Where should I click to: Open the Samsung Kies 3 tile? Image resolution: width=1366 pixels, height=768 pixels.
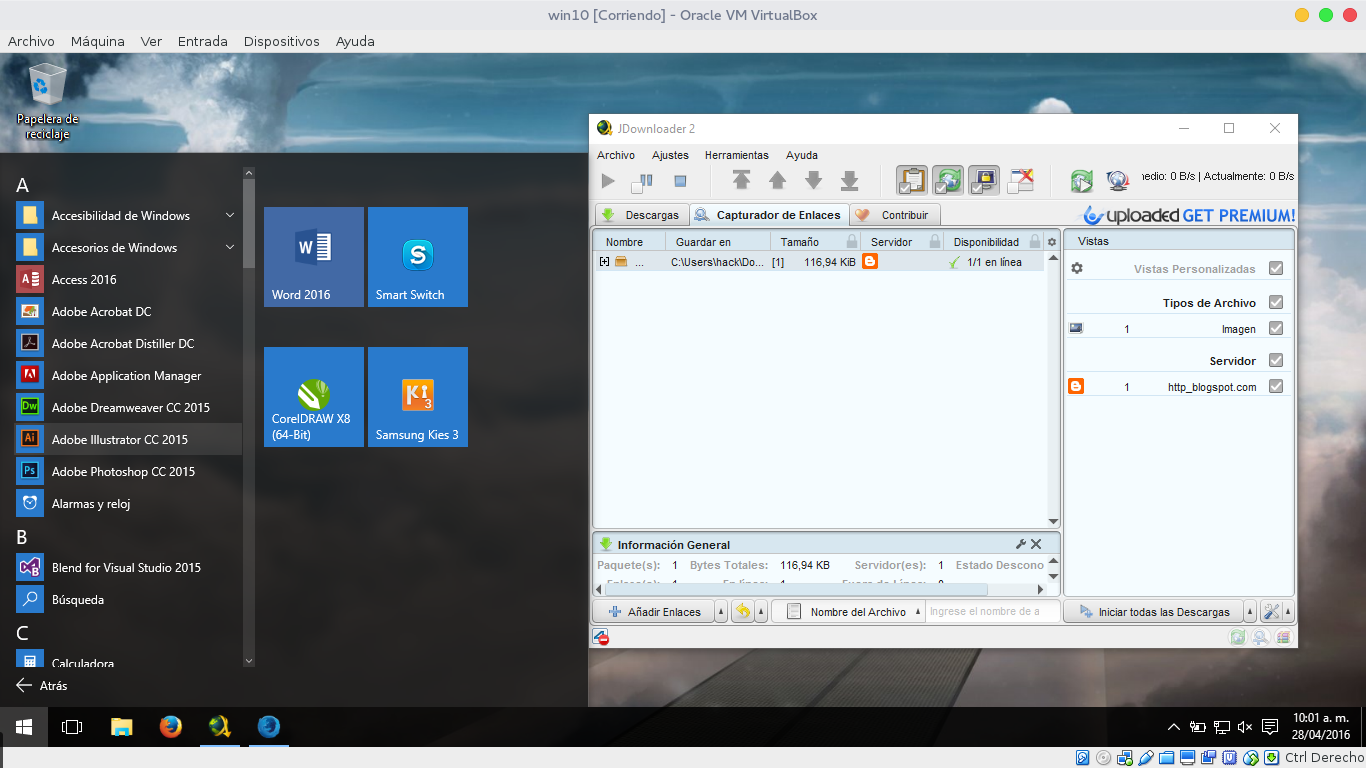pyautogui.click(x=418, y=397)
